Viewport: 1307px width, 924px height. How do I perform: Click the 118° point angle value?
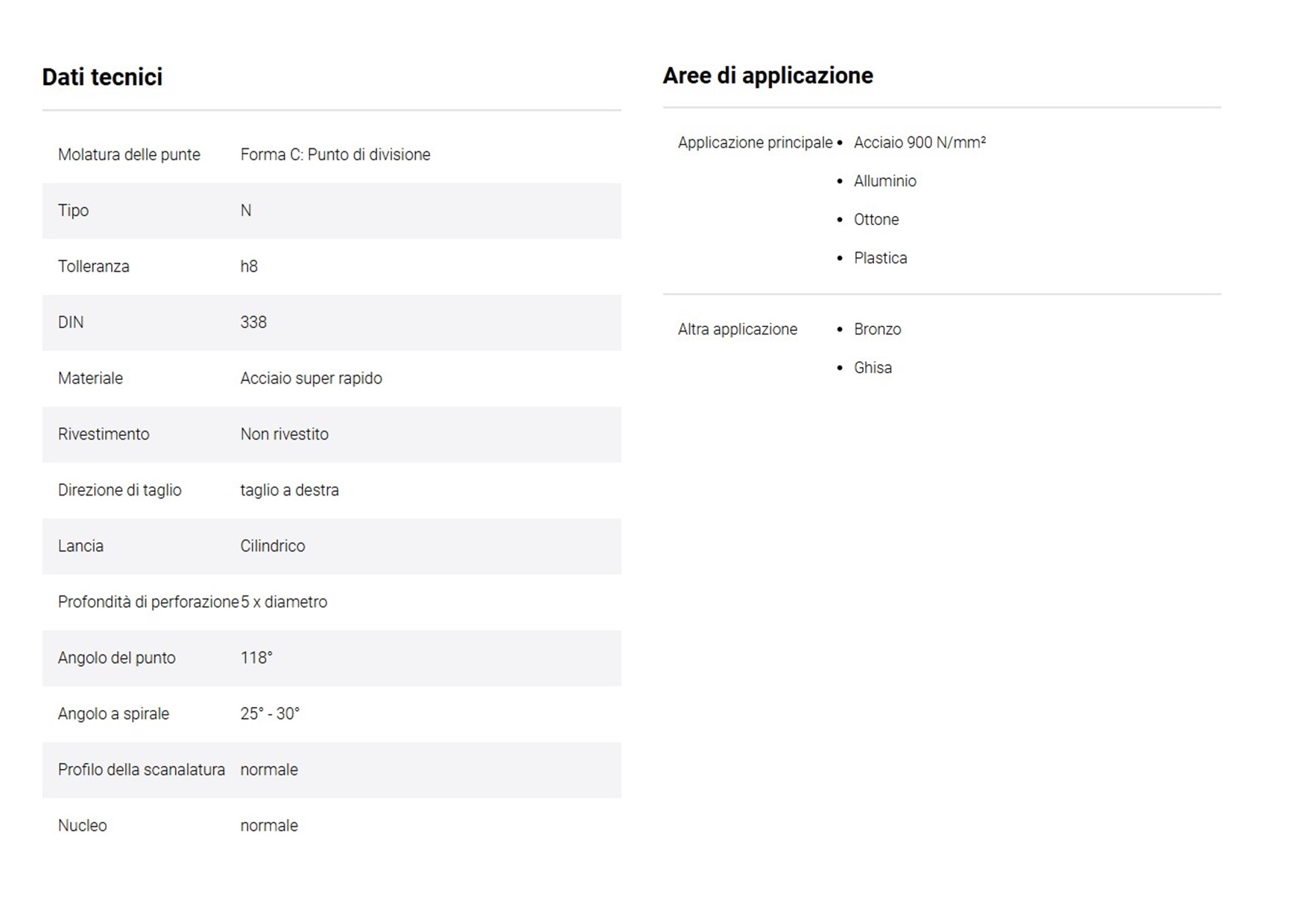256,657
